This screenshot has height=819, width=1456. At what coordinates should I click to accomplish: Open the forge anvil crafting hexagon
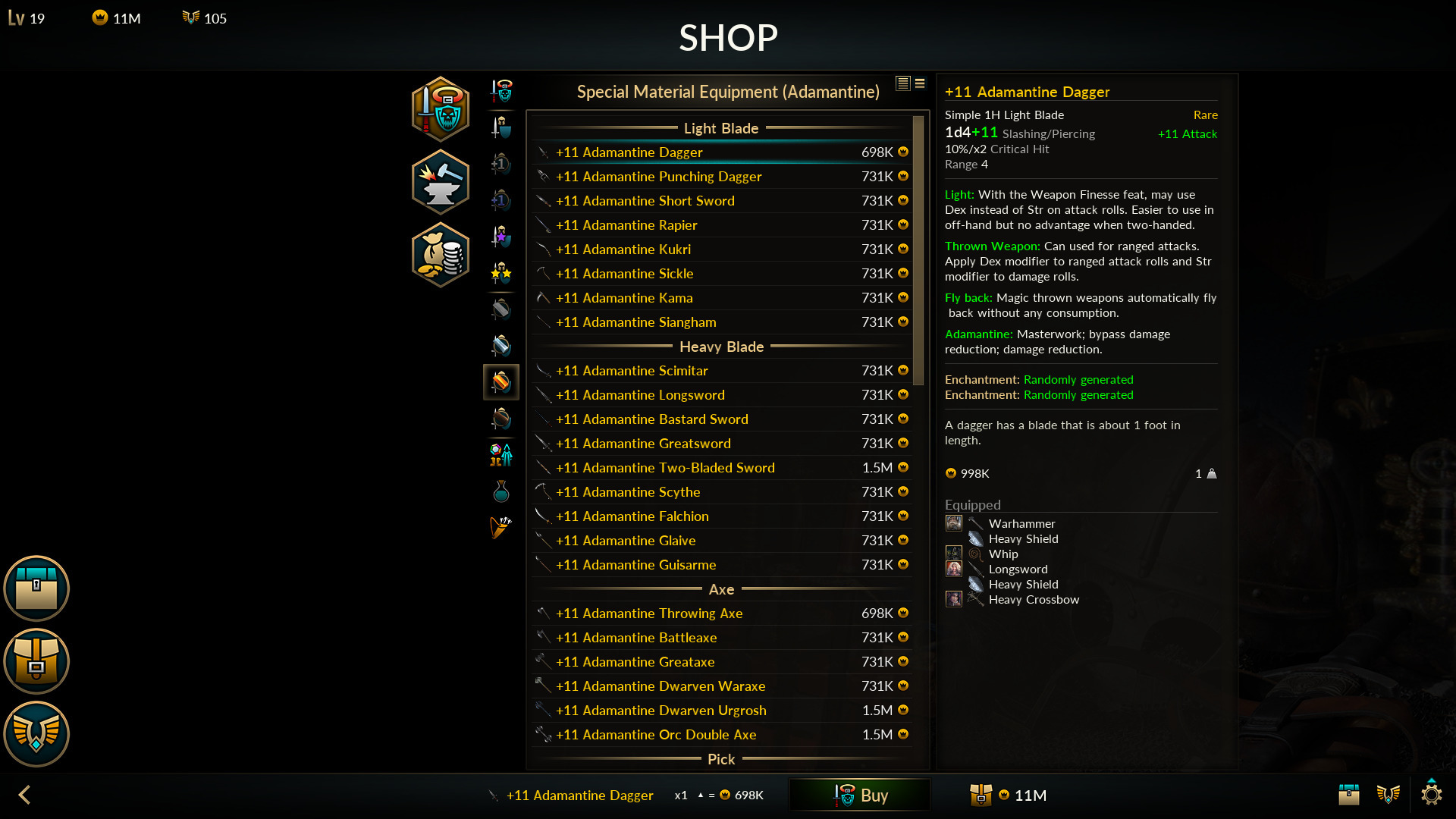point(440,182)
